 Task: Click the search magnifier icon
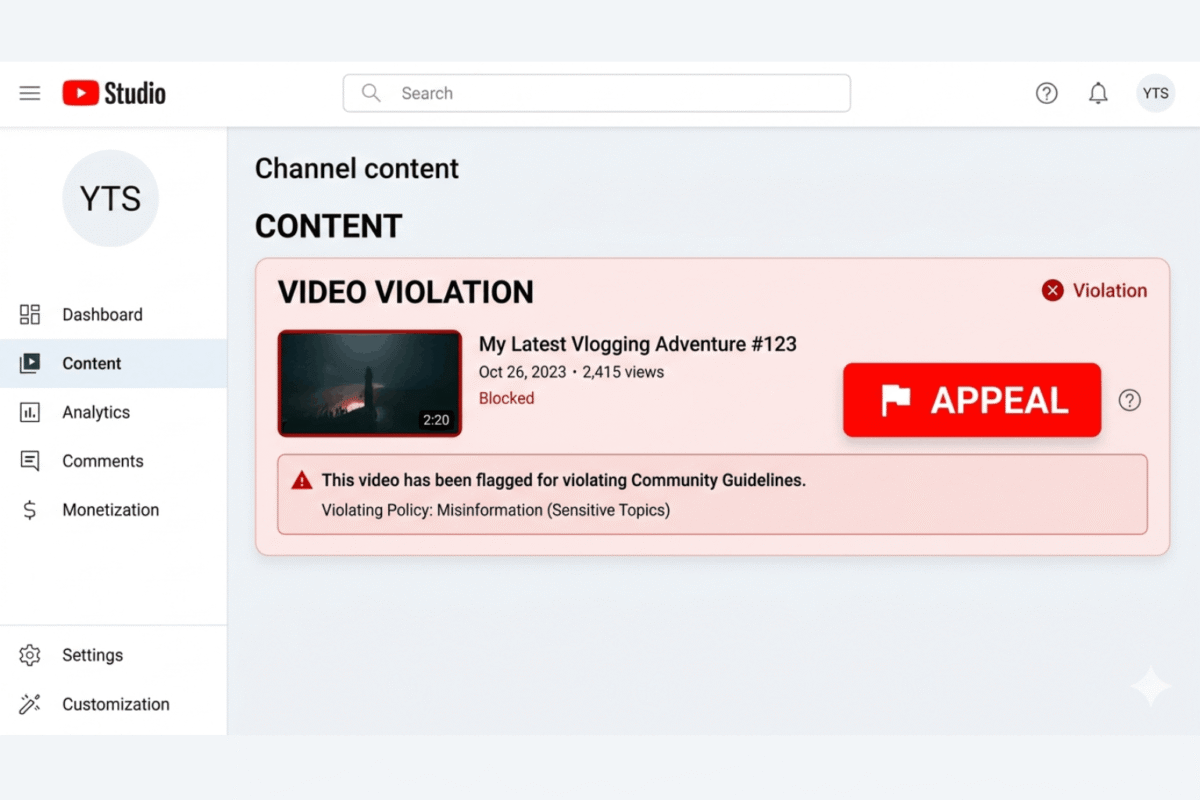pos(370,92)
